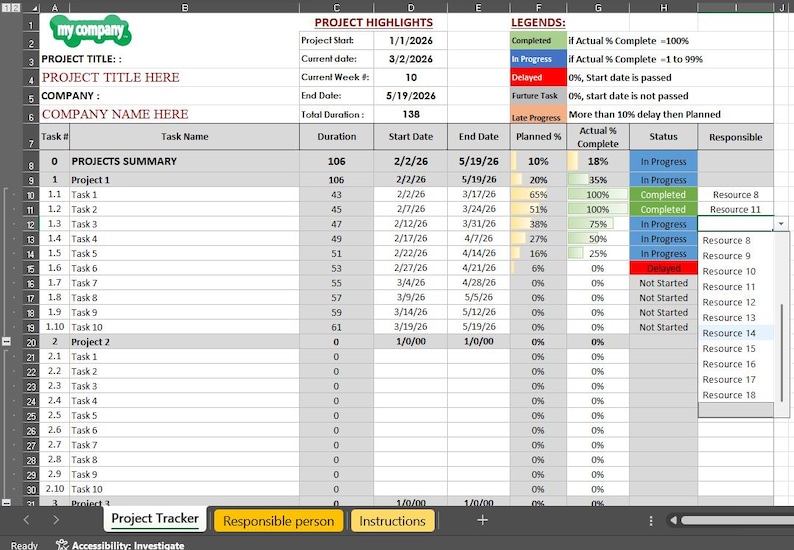Choose Resource 9 from dropdown list
Screen dimensions: 794x550
point(735,256)
